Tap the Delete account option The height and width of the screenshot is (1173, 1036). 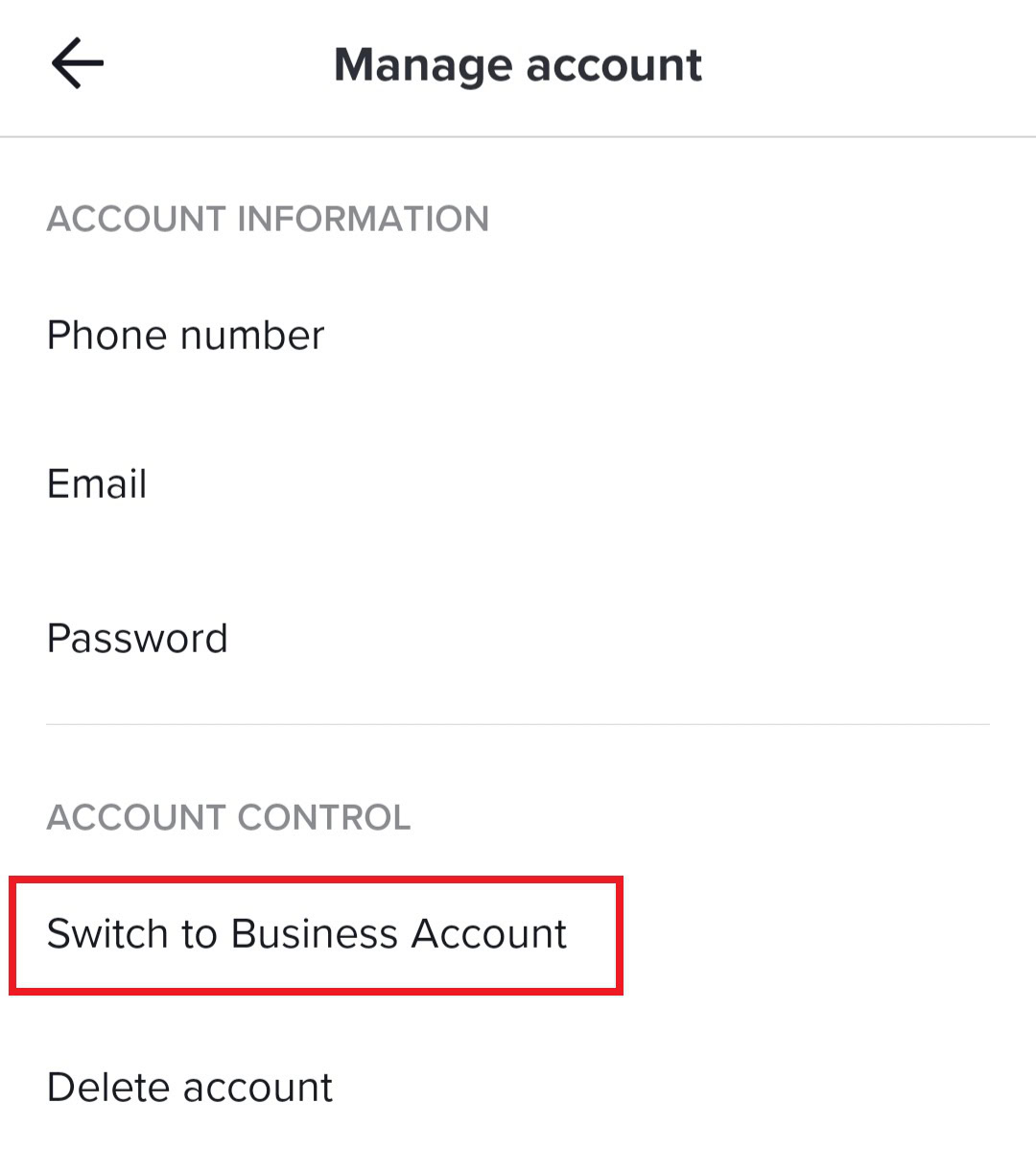pyautogui.click(x=190, y=1088)
